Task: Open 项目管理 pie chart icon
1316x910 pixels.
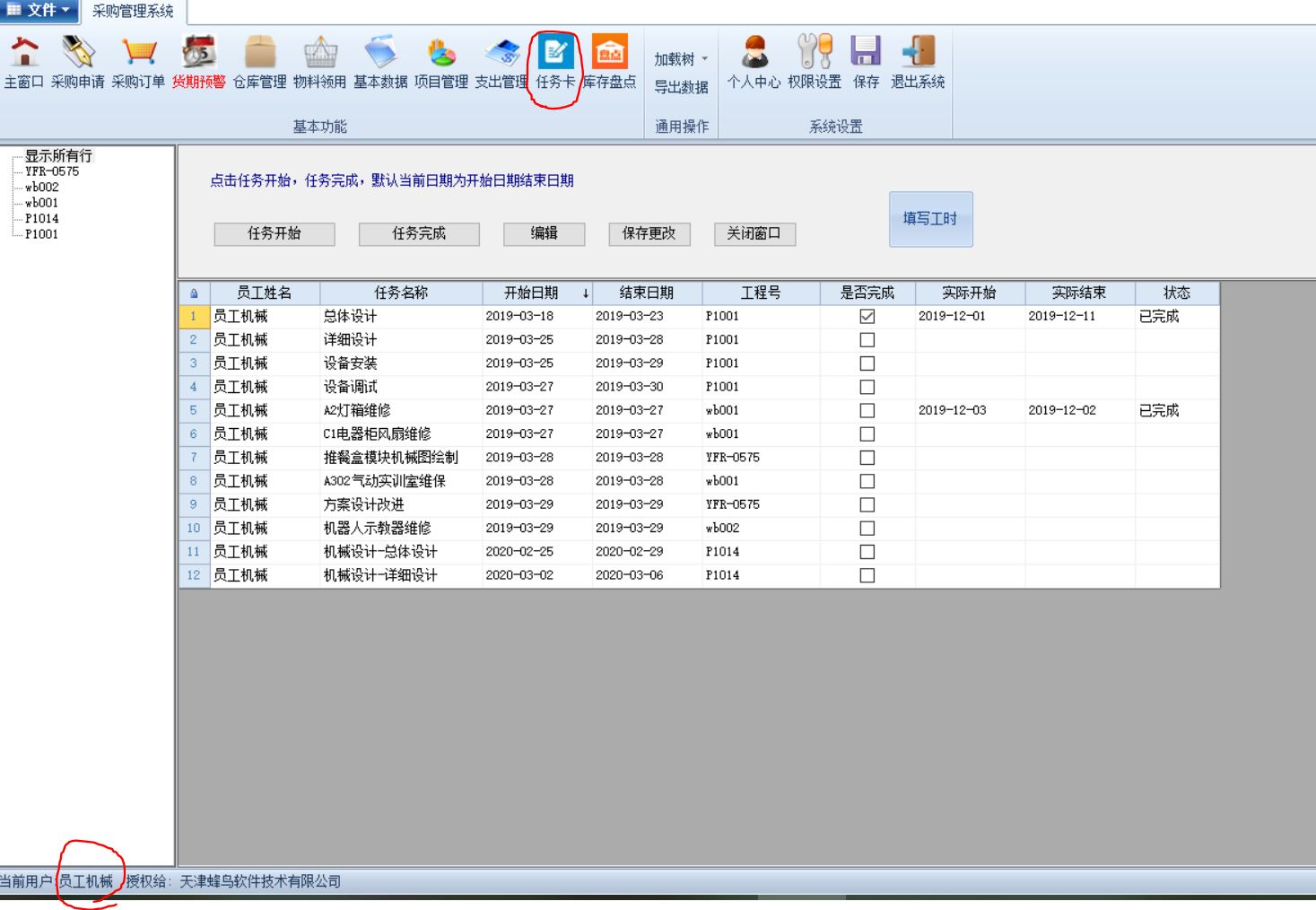Action: pos(440,53)
